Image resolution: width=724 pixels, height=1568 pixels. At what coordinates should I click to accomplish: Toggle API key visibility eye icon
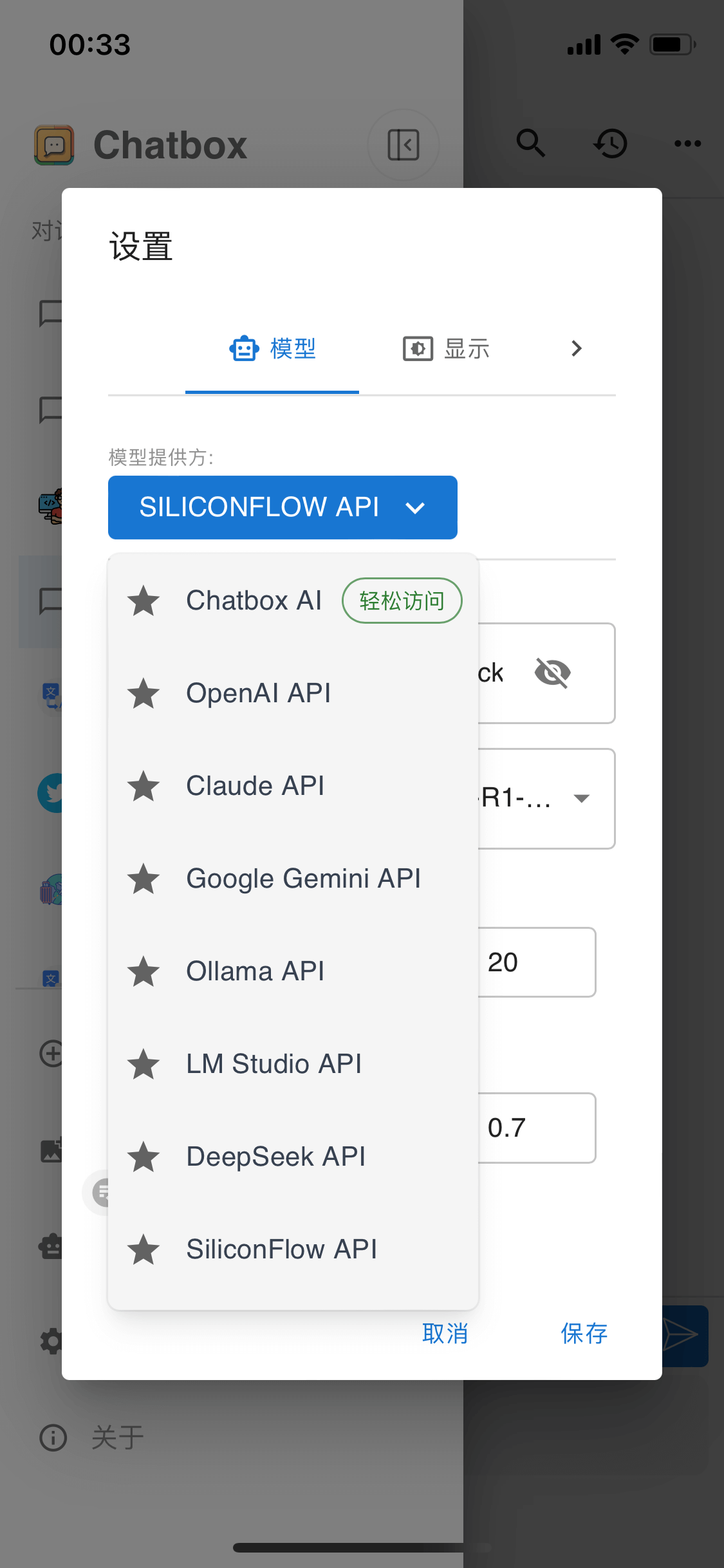point(552,673)
